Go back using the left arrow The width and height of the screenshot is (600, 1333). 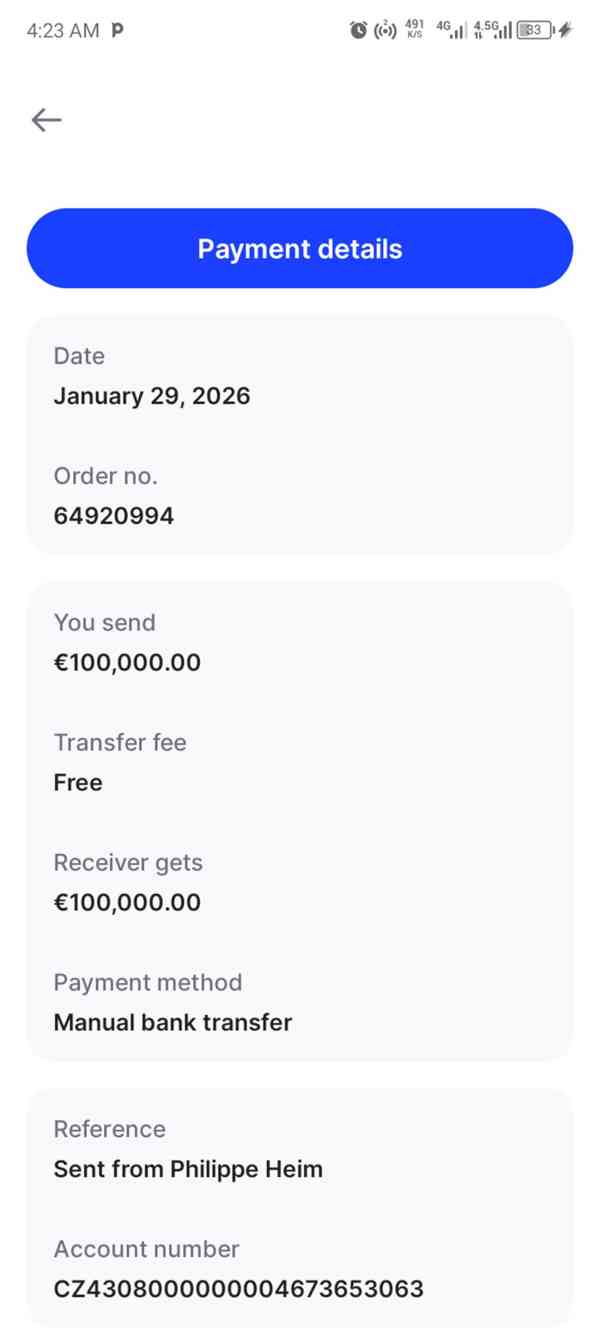click(x=46, y=120)
